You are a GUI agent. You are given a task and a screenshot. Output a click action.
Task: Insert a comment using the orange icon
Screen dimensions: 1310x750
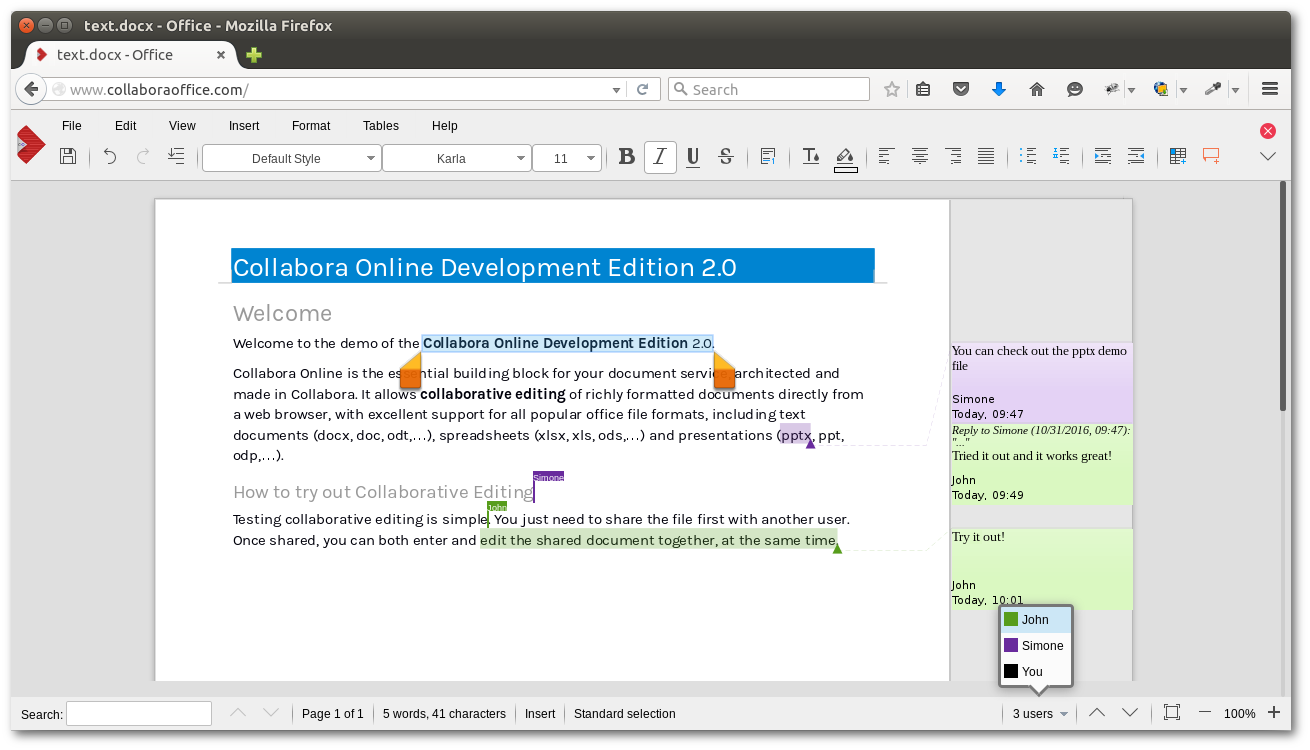1211,156
